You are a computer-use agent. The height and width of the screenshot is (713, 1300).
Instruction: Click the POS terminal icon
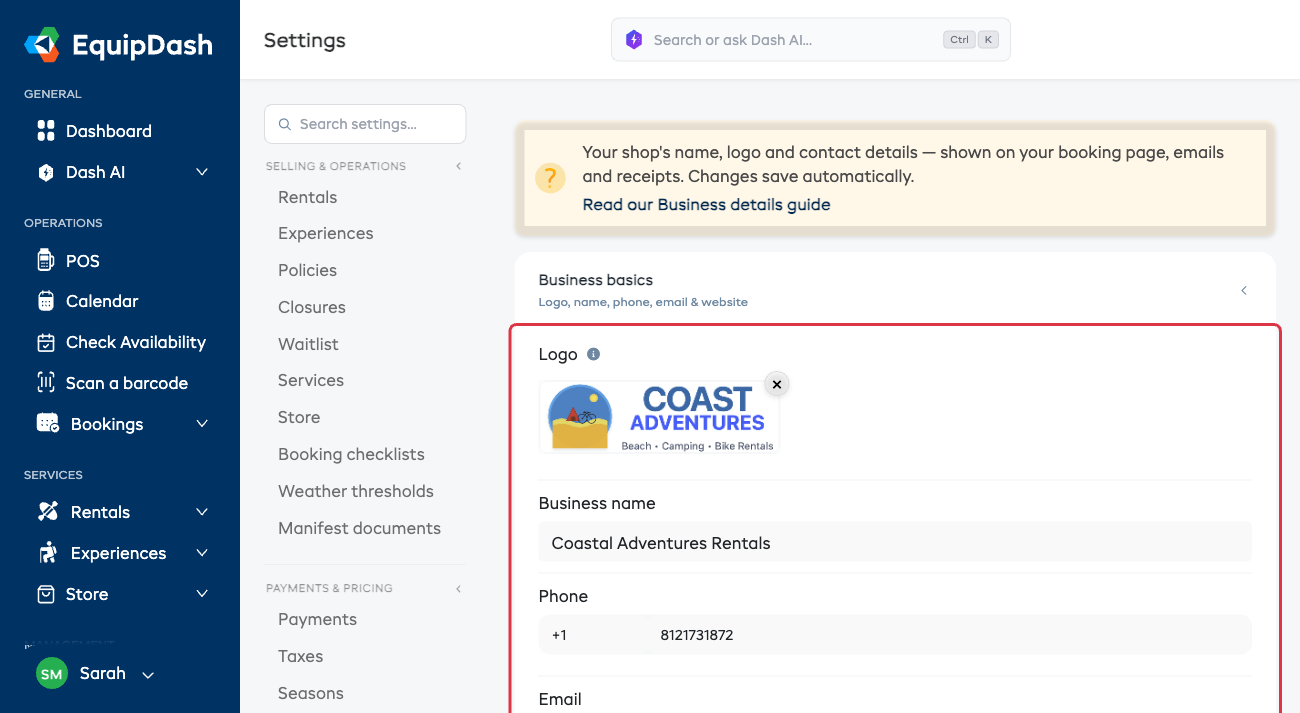click(x=46, y=261)
